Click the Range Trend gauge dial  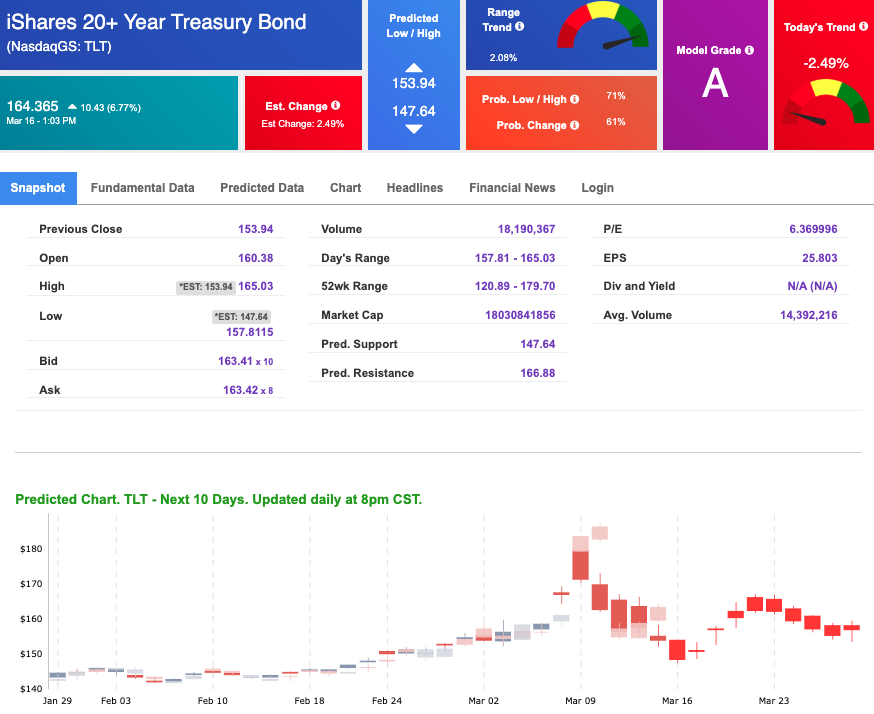(603, 26)
